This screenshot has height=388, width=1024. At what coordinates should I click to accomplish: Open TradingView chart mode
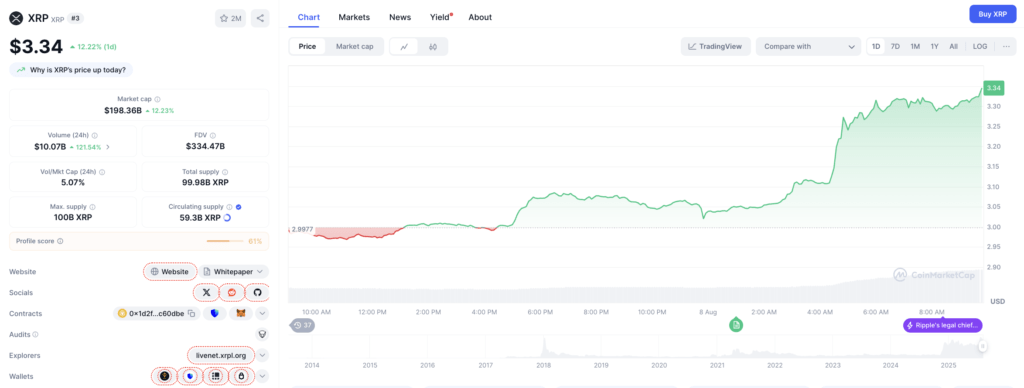click(x=715, y=46)
